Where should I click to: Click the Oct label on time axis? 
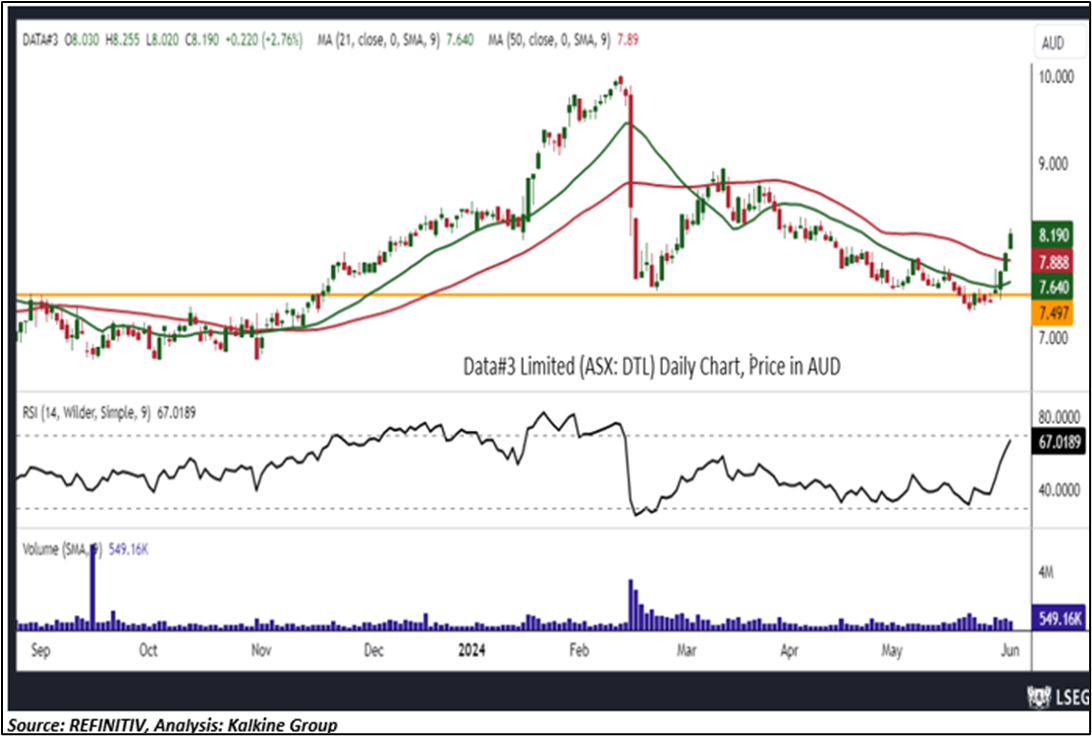tap(147, 651)
